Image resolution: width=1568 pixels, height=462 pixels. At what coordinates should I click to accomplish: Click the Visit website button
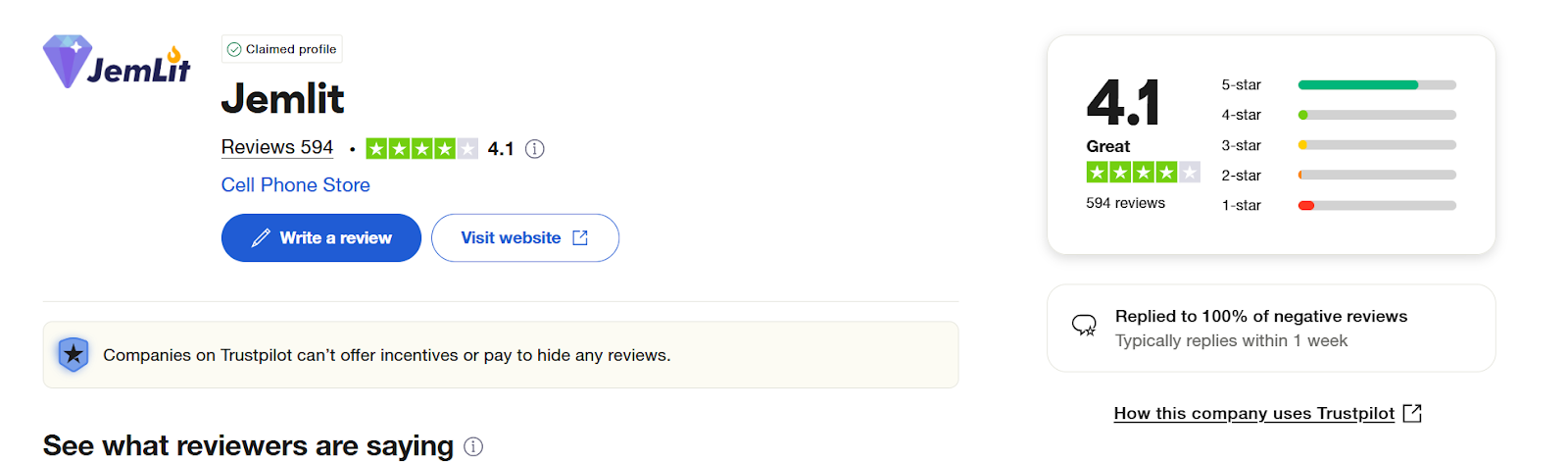click(x=525, y=238)
